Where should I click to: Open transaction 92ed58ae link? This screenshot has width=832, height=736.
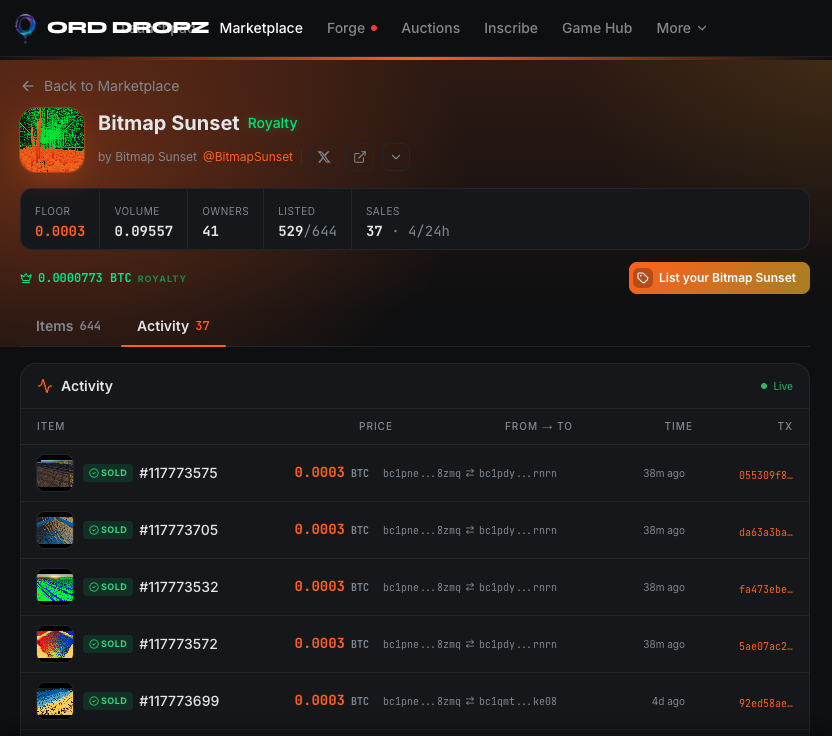tap(766, 703)
